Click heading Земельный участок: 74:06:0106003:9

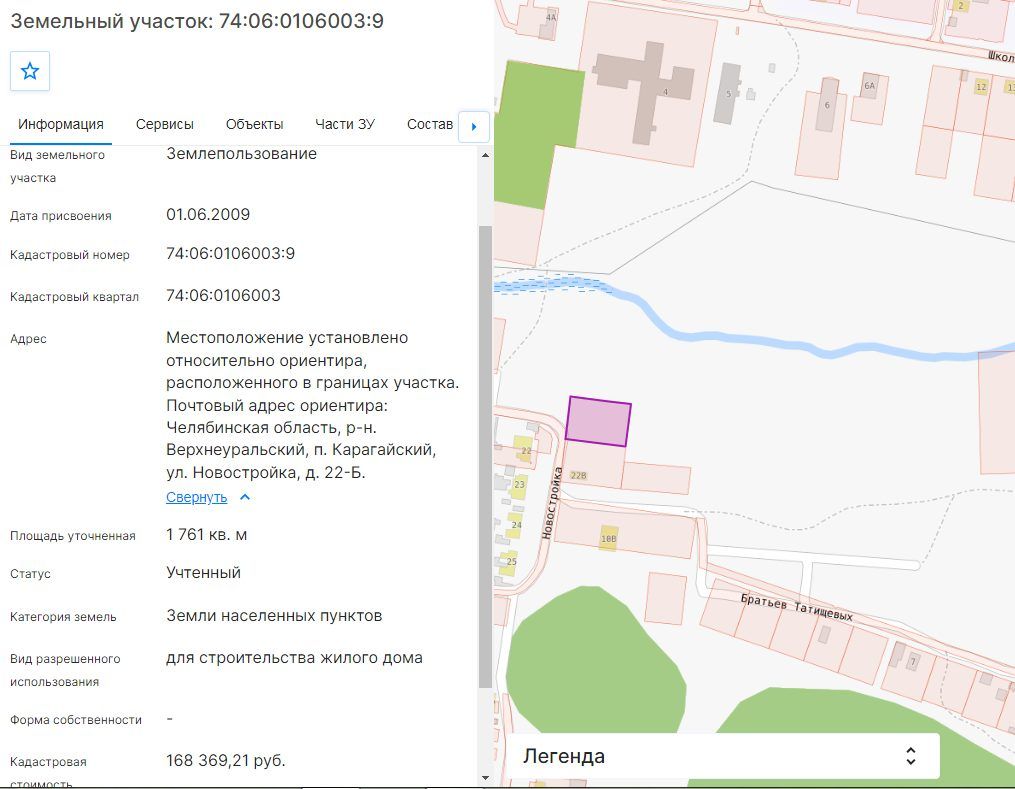tap(197, 21)
